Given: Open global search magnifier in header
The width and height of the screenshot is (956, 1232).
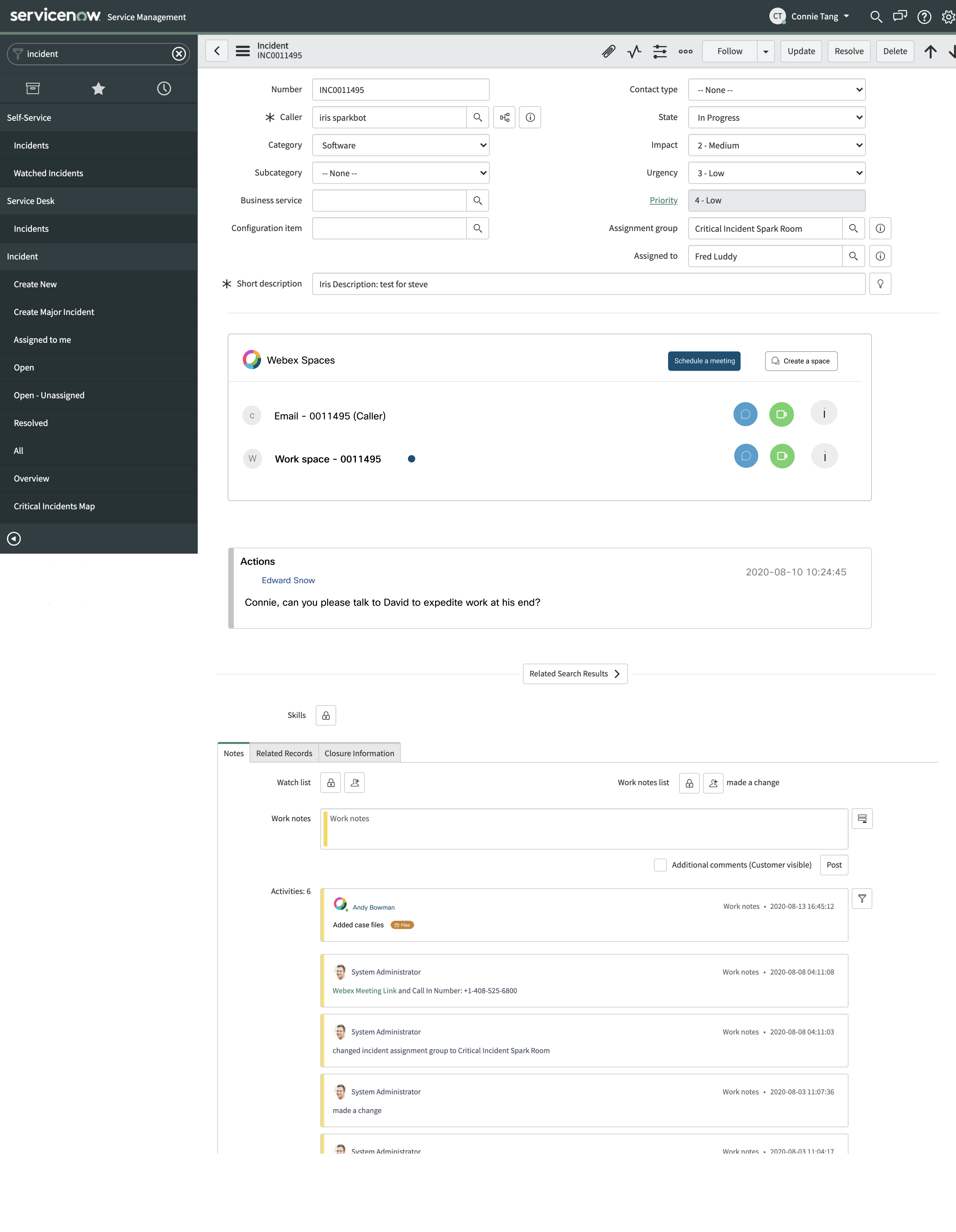Looking at the screenshot, I should [876, 16].
